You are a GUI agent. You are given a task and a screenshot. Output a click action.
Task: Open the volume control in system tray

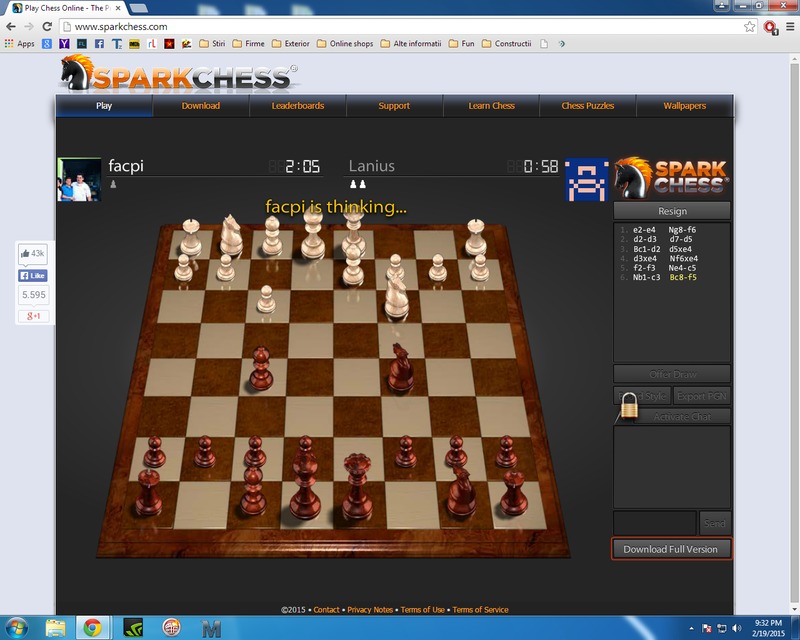tap(736, 628)
